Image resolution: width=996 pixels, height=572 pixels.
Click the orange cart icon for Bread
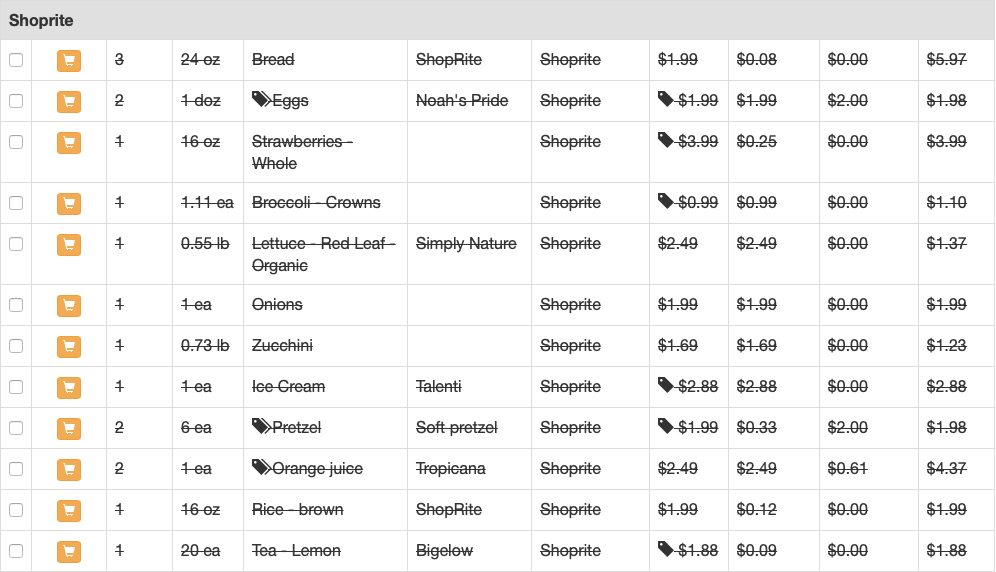tap(69, 60)
